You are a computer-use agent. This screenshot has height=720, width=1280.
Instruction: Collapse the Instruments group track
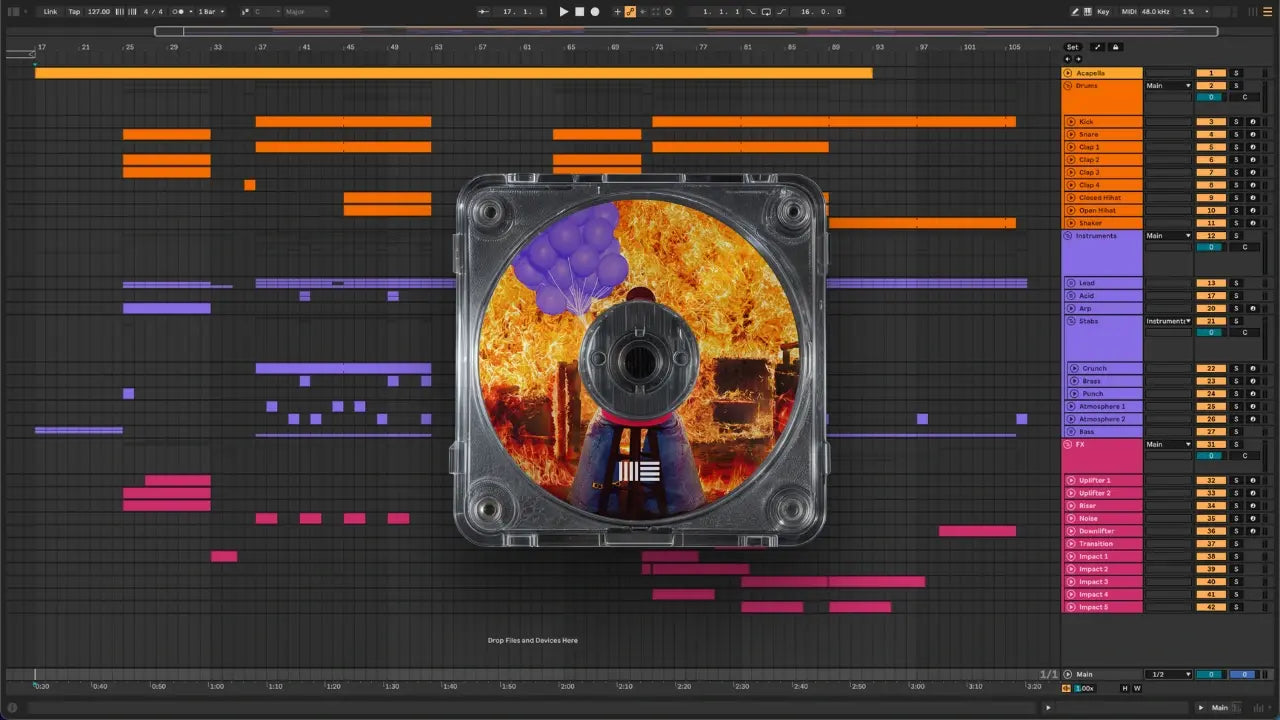[x=1067, y=236]
